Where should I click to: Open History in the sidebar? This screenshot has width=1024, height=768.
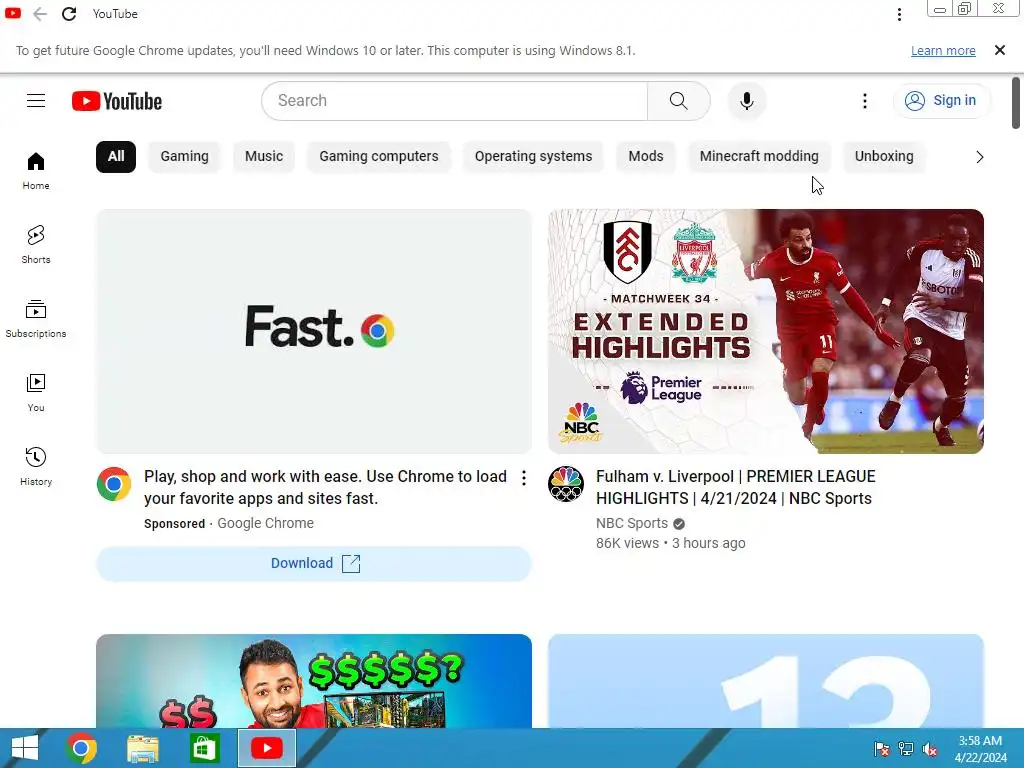coord(36,466)
